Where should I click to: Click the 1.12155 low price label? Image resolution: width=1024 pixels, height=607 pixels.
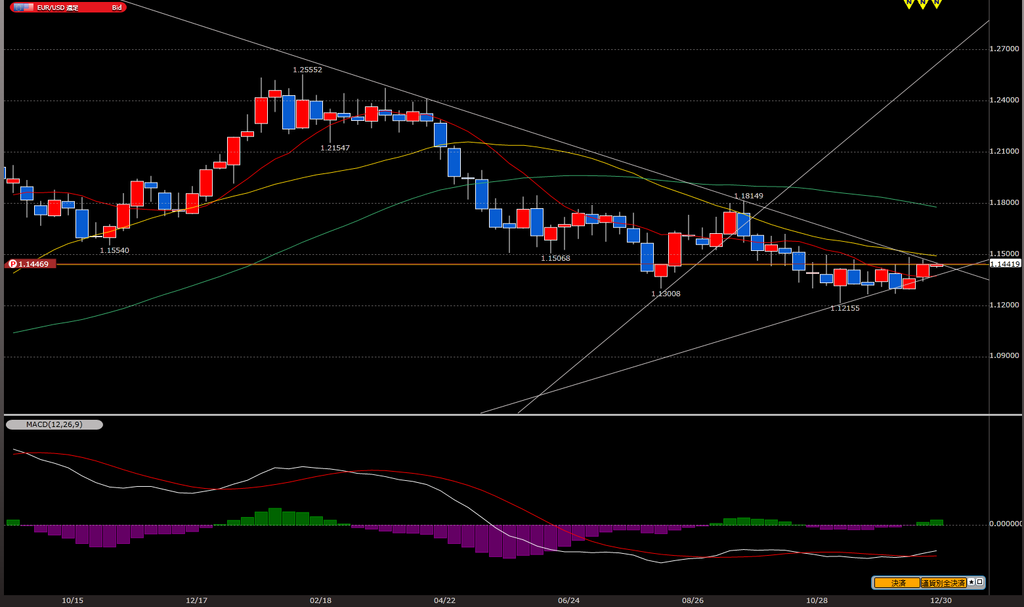[x=845, y=308]
